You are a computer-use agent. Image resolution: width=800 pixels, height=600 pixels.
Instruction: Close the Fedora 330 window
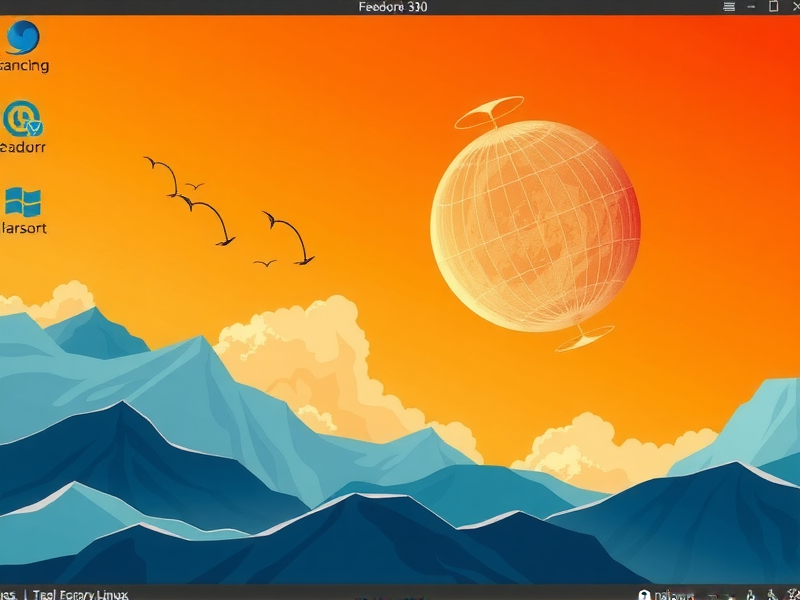[794, 6]
